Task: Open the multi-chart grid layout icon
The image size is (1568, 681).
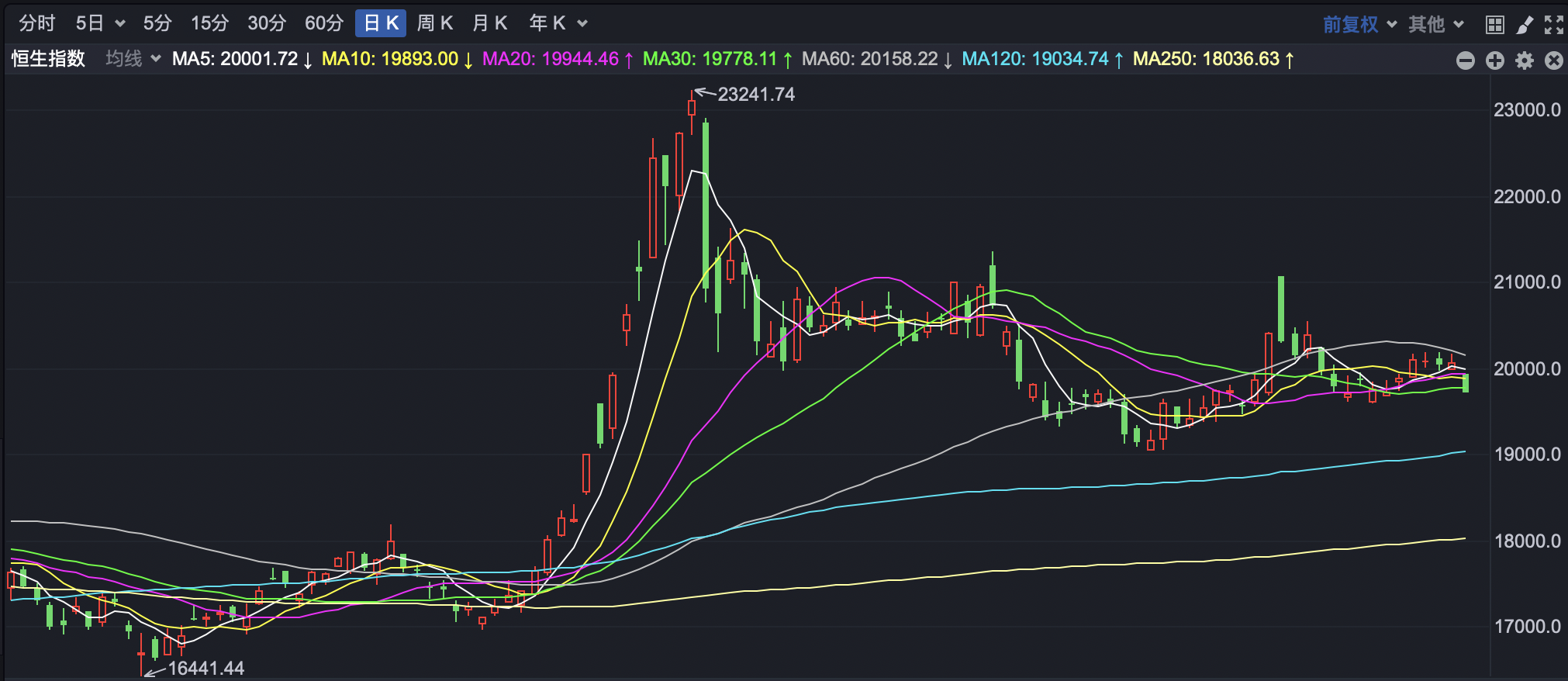Action: 1495,25
